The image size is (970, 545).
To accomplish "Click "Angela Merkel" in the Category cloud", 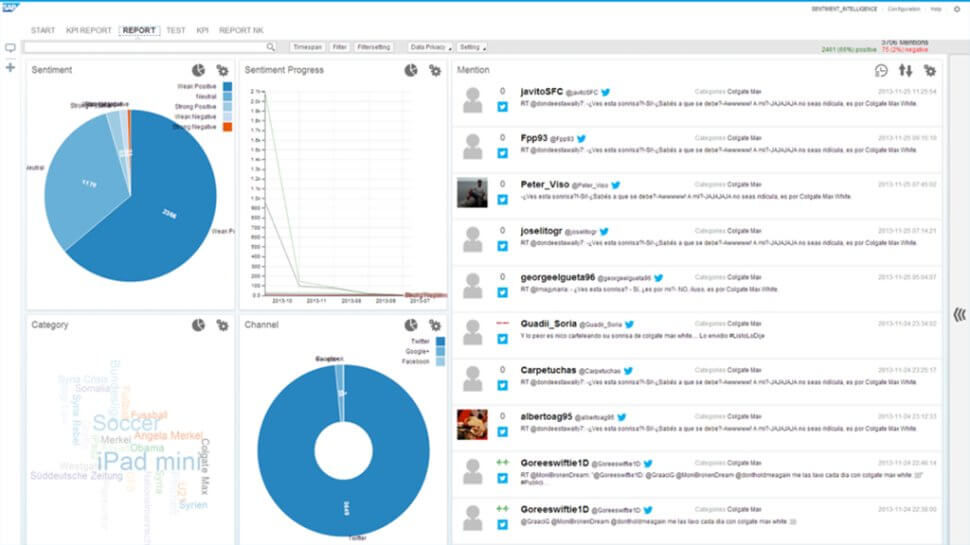I will (x=168, y=436).
